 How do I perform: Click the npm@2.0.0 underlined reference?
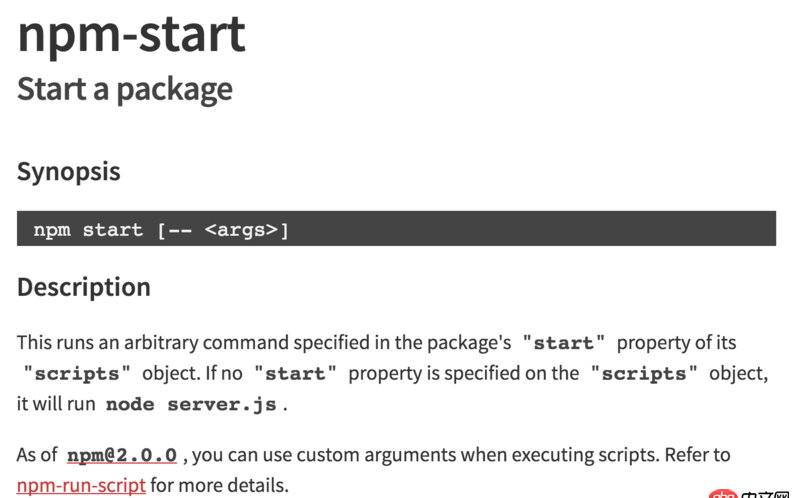(122, 455)
